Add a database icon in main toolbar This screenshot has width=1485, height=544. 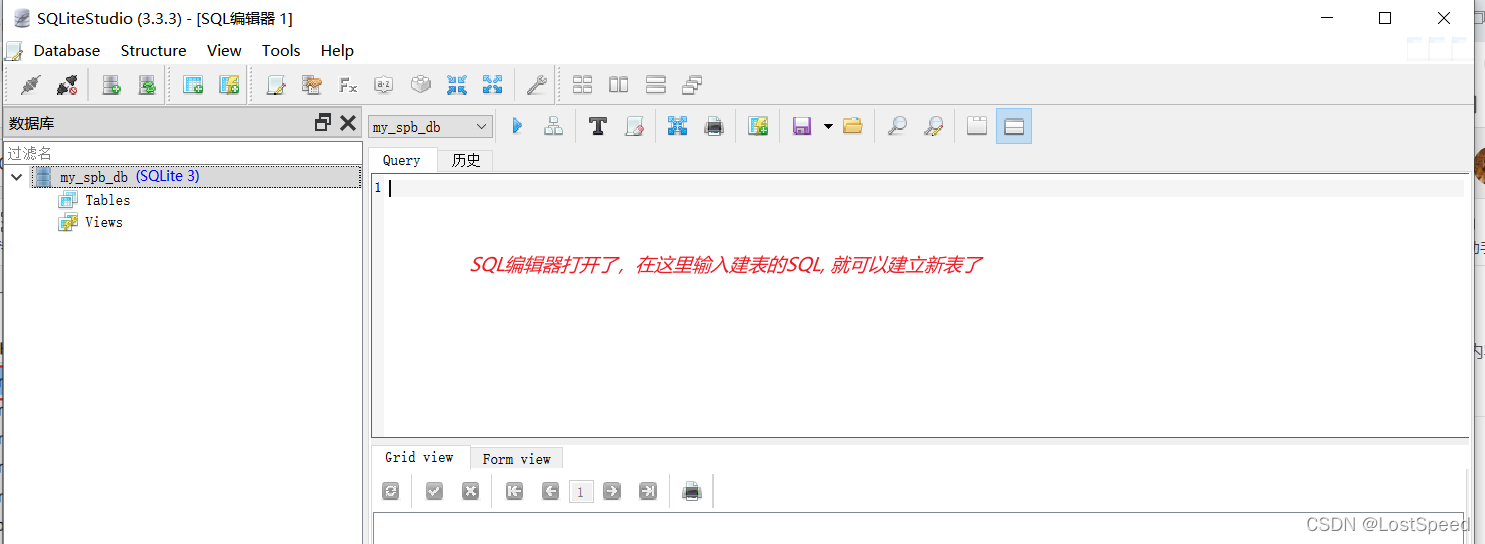(112, 85)
